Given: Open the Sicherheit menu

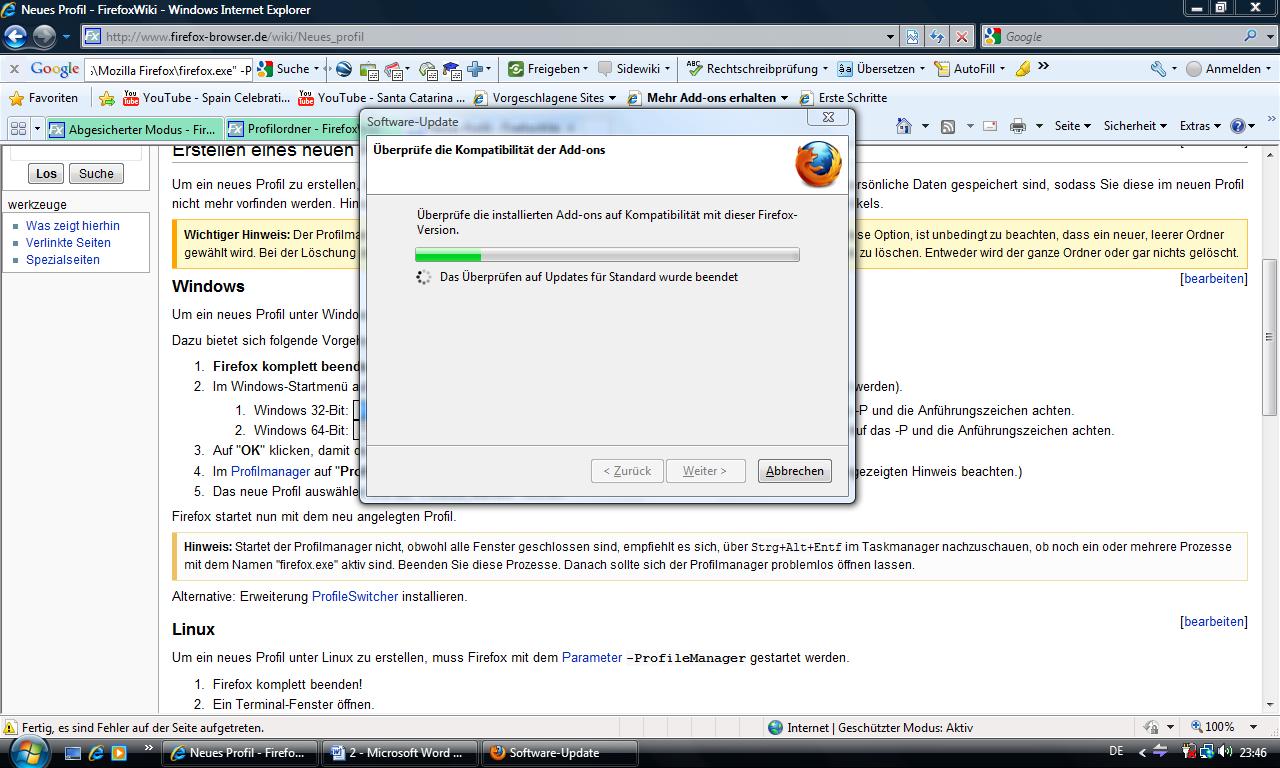Looking at the screenshot, I should pos(1136,126).
